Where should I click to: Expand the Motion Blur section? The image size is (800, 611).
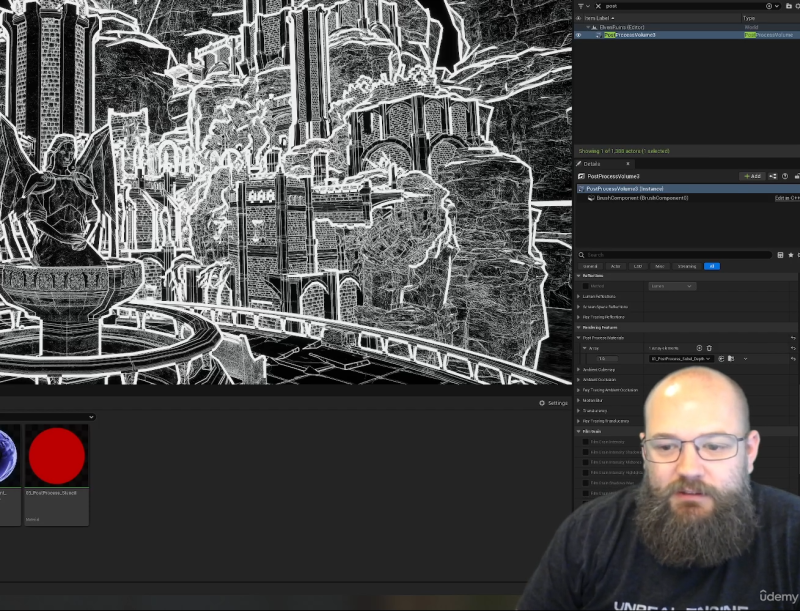tap(578, 400)
